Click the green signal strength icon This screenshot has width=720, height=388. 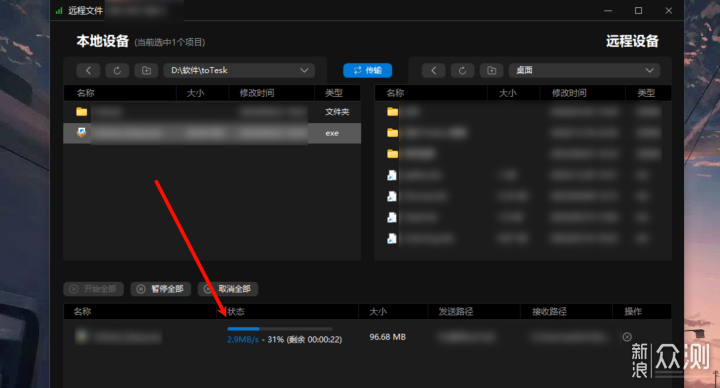[59, 11]
